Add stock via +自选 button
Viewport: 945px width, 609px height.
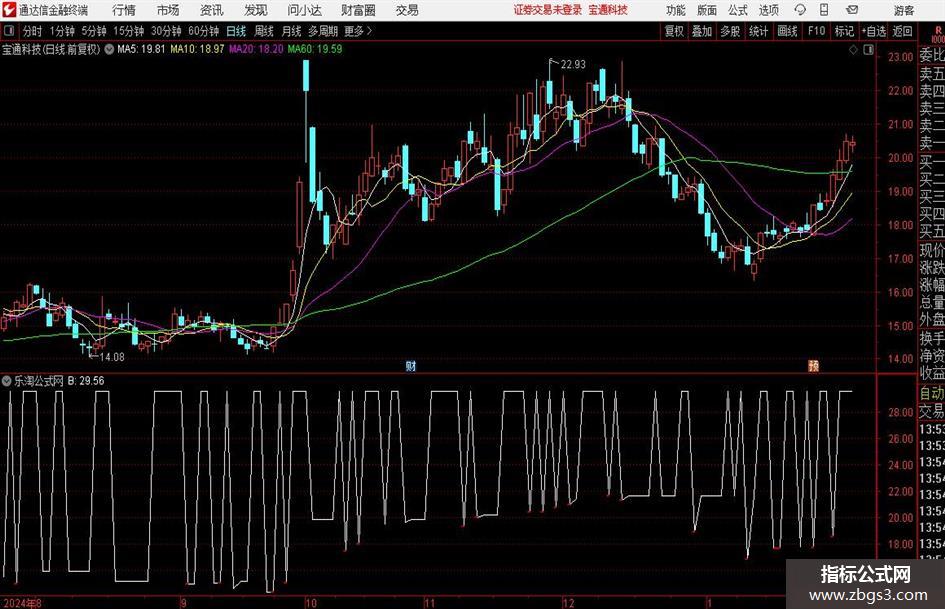click(x=874, y=31)
